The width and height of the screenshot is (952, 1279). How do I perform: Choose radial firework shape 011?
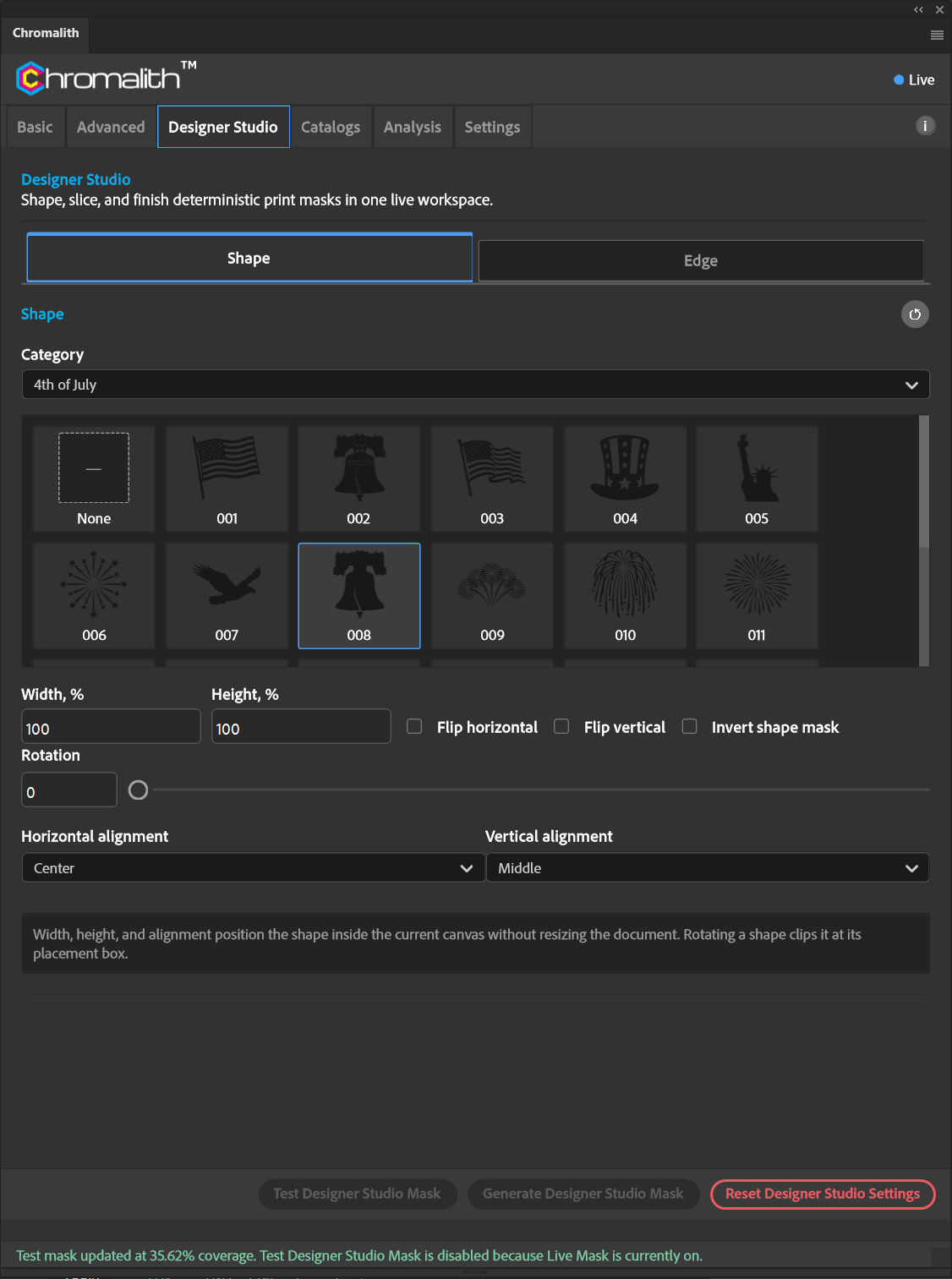coord(757,596)
